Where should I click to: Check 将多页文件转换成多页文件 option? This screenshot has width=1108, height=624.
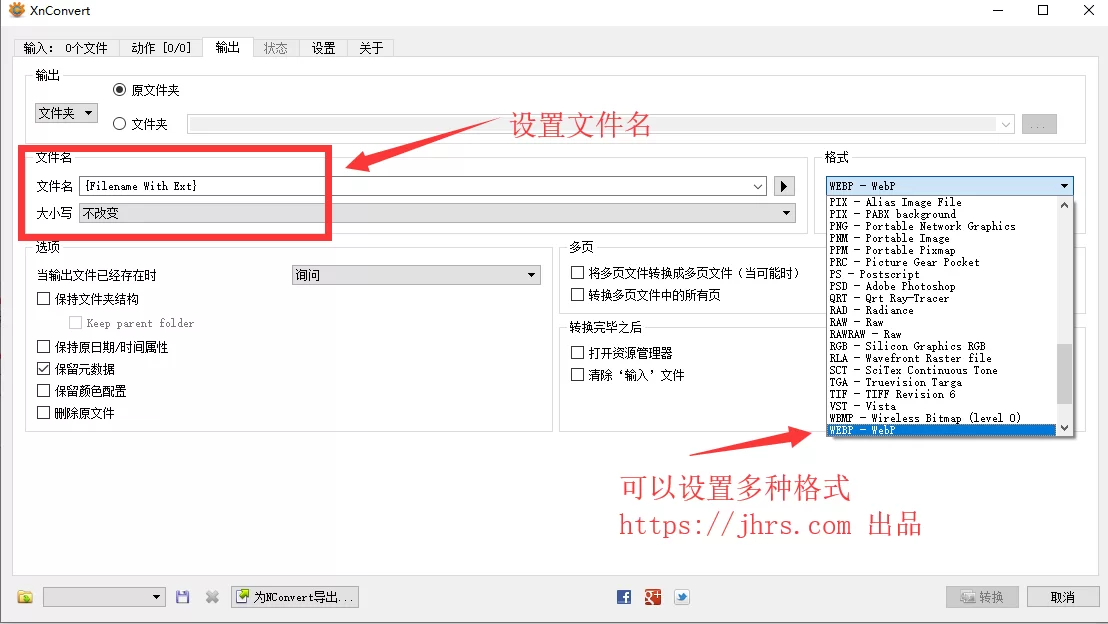click(577, 273)
